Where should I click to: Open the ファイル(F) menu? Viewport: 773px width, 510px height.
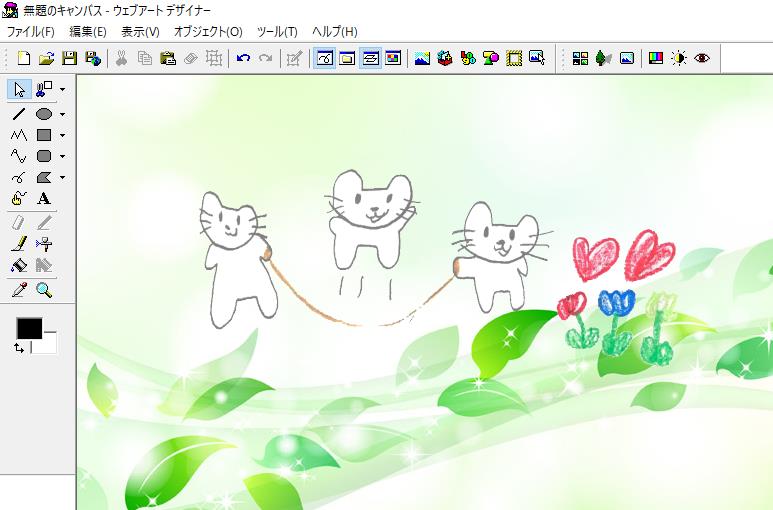(31, 32)
